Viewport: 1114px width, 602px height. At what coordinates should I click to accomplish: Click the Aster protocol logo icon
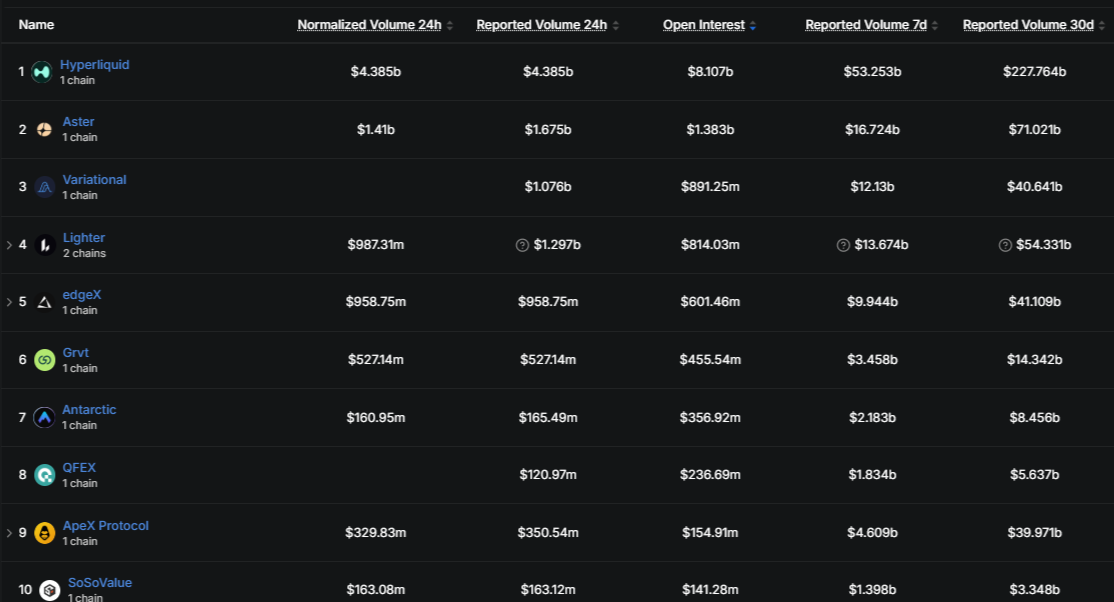point(44,129)
